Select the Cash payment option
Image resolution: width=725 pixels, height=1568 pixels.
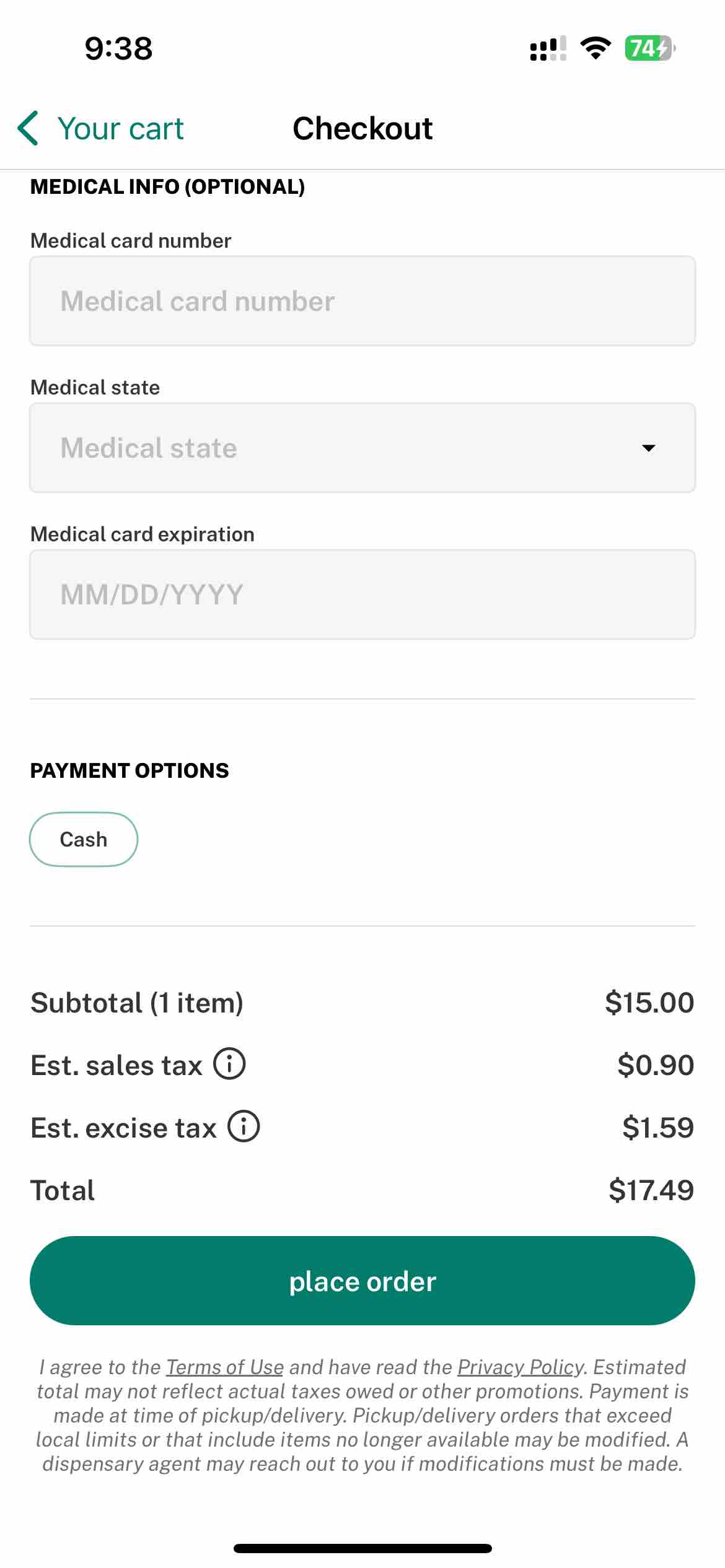(x=84, y=839)
